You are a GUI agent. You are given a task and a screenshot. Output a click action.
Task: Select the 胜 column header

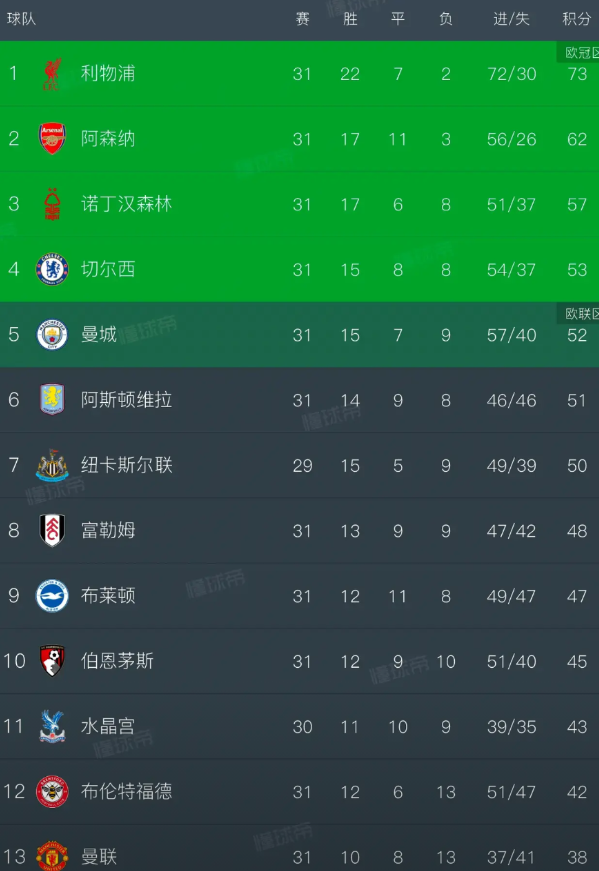350,19
